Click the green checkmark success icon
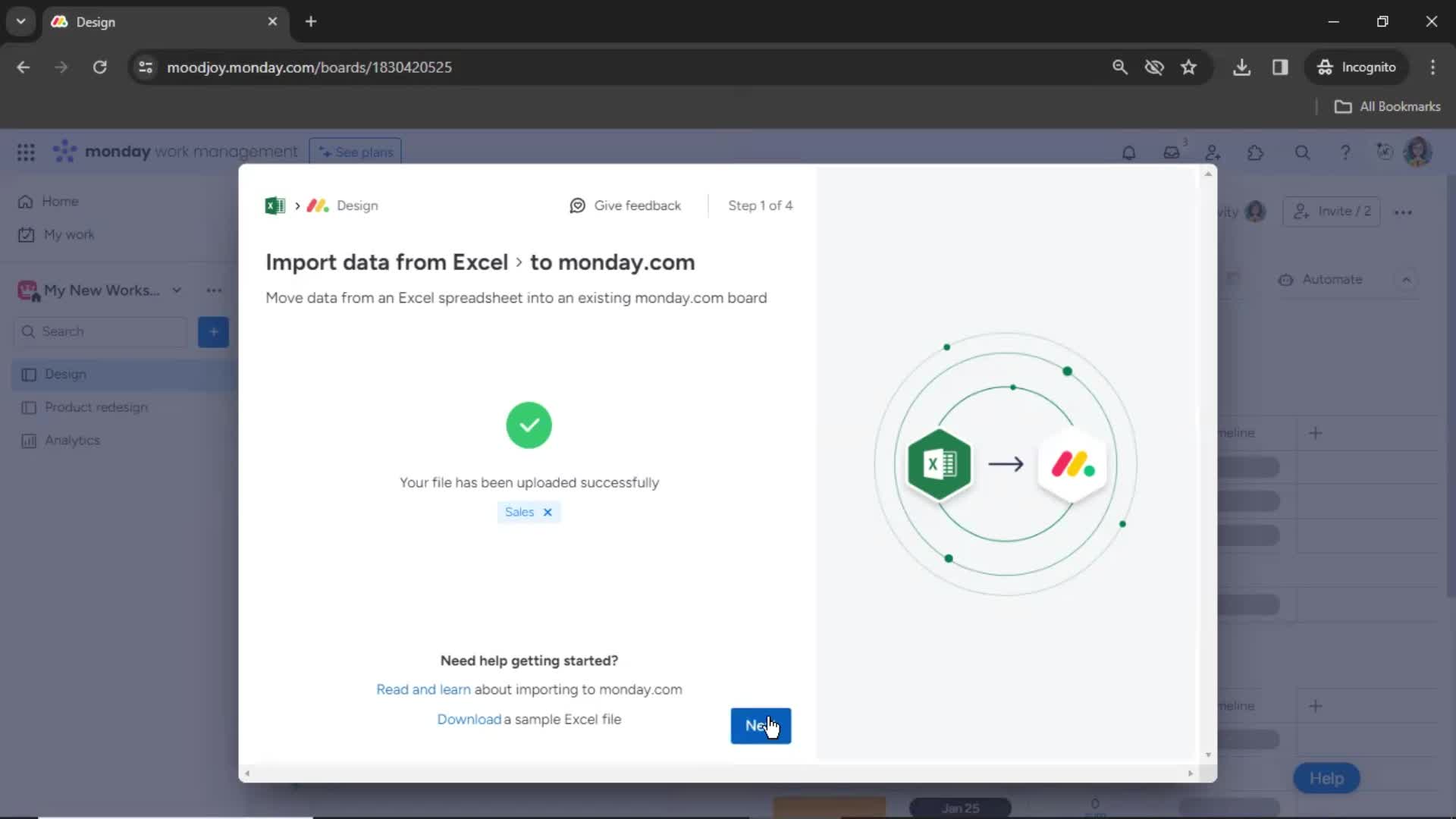 pyautogui.click(x=529, y=425)
